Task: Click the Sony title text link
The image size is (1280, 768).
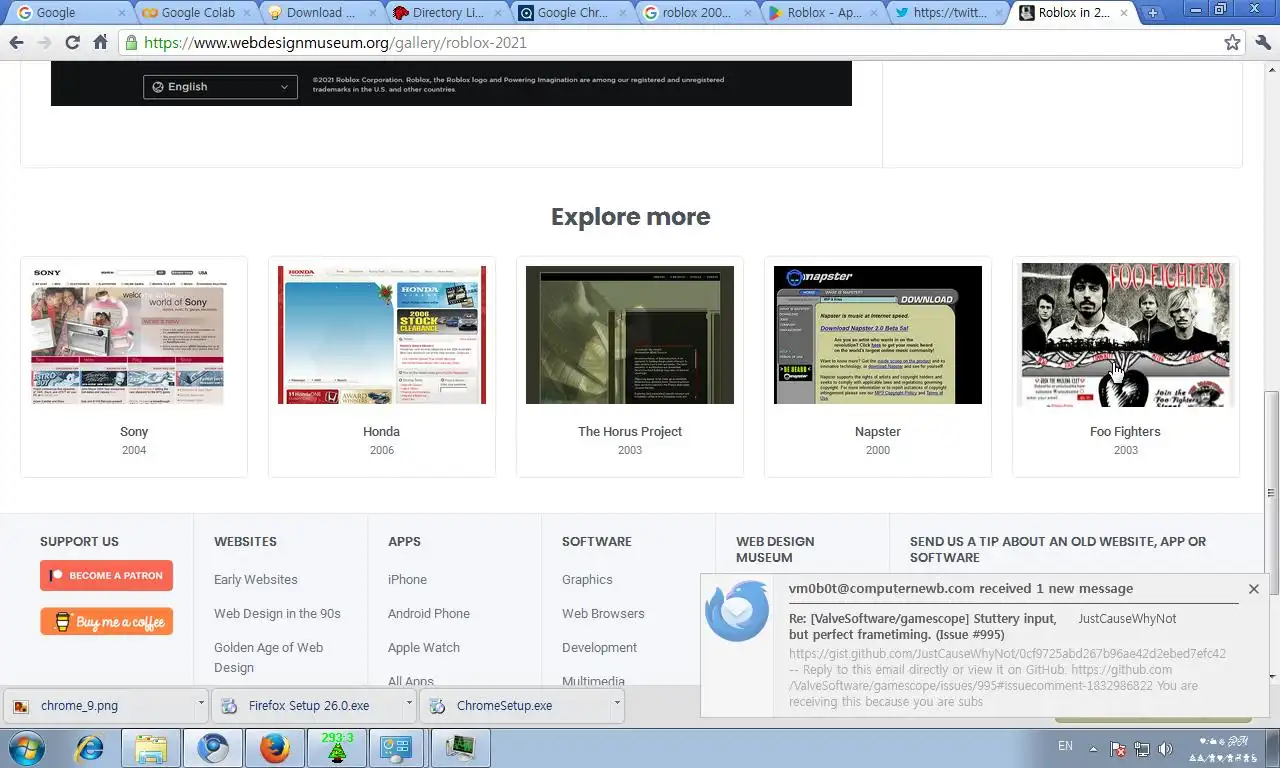Action: [134, 431]
